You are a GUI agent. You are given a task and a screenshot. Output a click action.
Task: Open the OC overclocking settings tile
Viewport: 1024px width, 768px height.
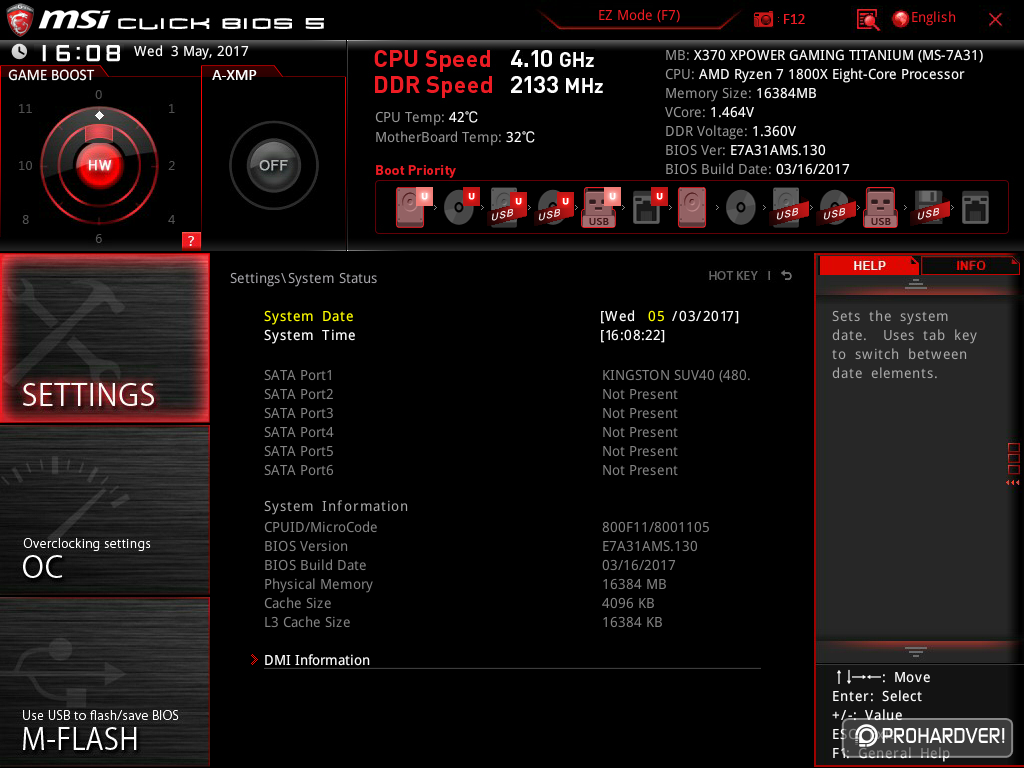pos(105,510)
